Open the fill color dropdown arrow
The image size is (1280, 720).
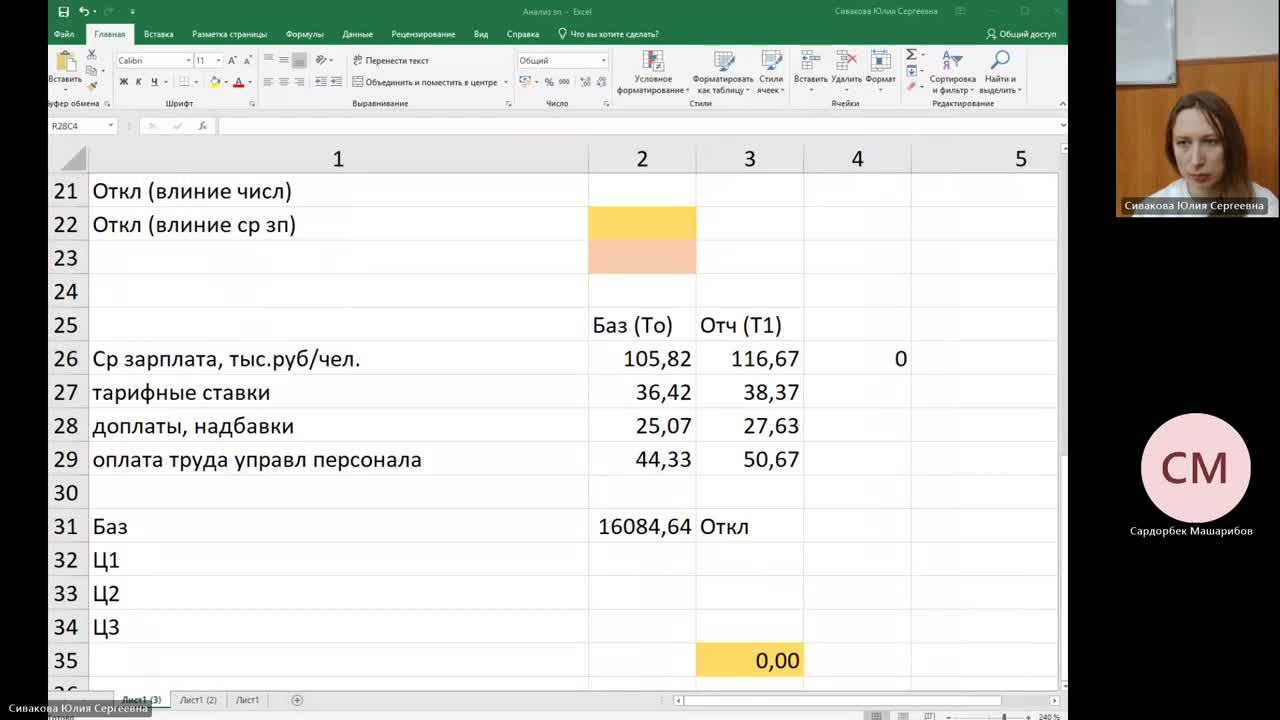tap(226, 82)
